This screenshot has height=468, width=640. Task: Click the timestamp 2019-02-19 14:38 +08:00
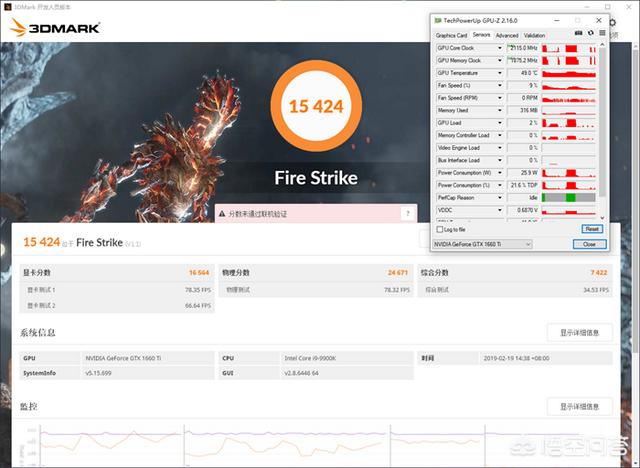[x=516, y=358]
